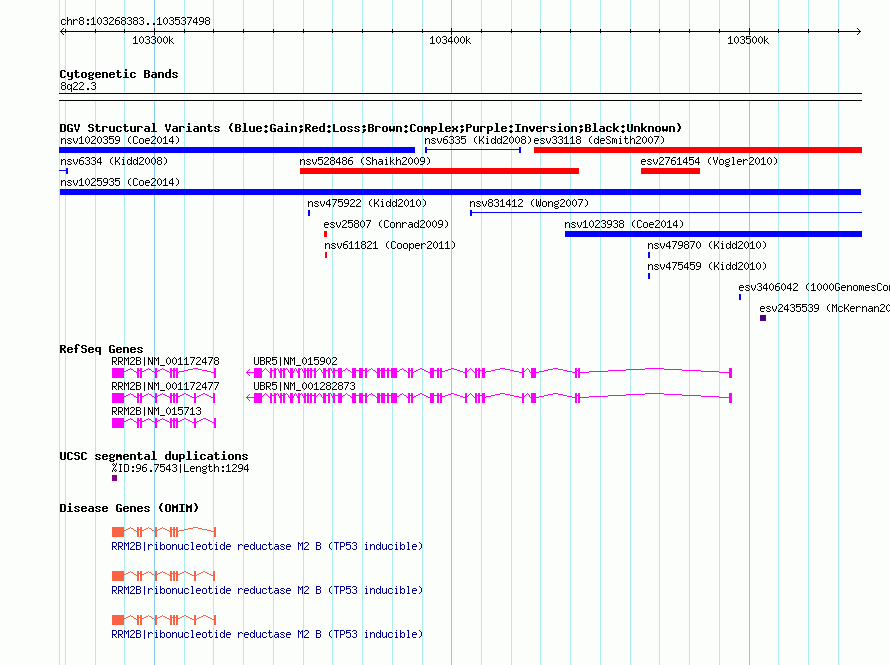Click the nsv475459 (Kidd2010) blue marker
The width and height of the screenshot is (890, 665).
tap(649, 276)
